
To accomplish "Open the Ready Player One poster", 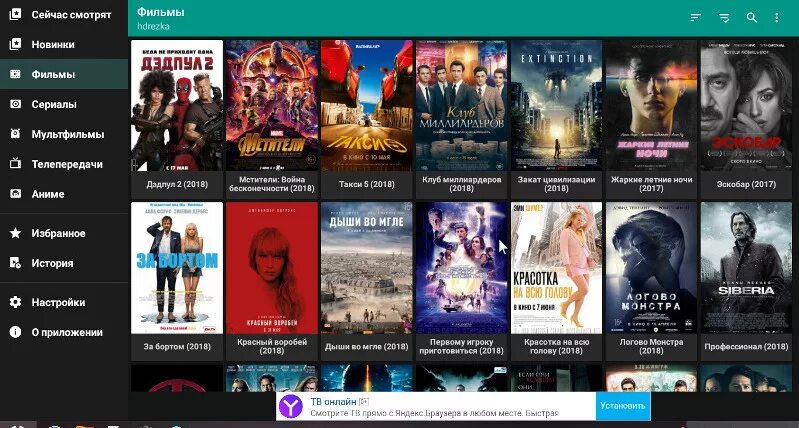I will pyautogui.click(x=462, y=268).
